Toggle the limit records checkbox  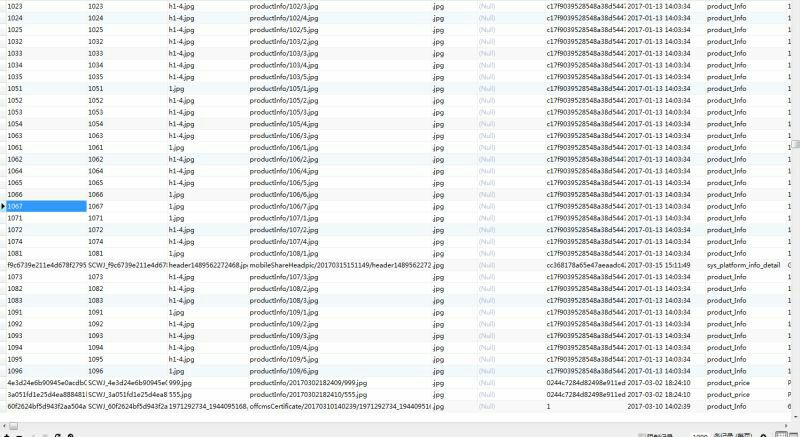642,434
